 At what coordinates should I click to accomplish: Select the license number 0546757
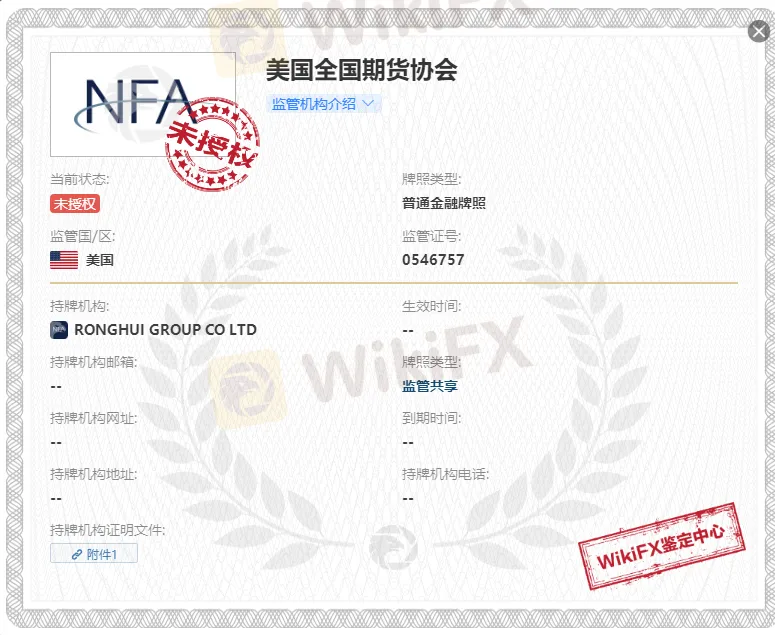pyautogui.click(x=433, y=260)
